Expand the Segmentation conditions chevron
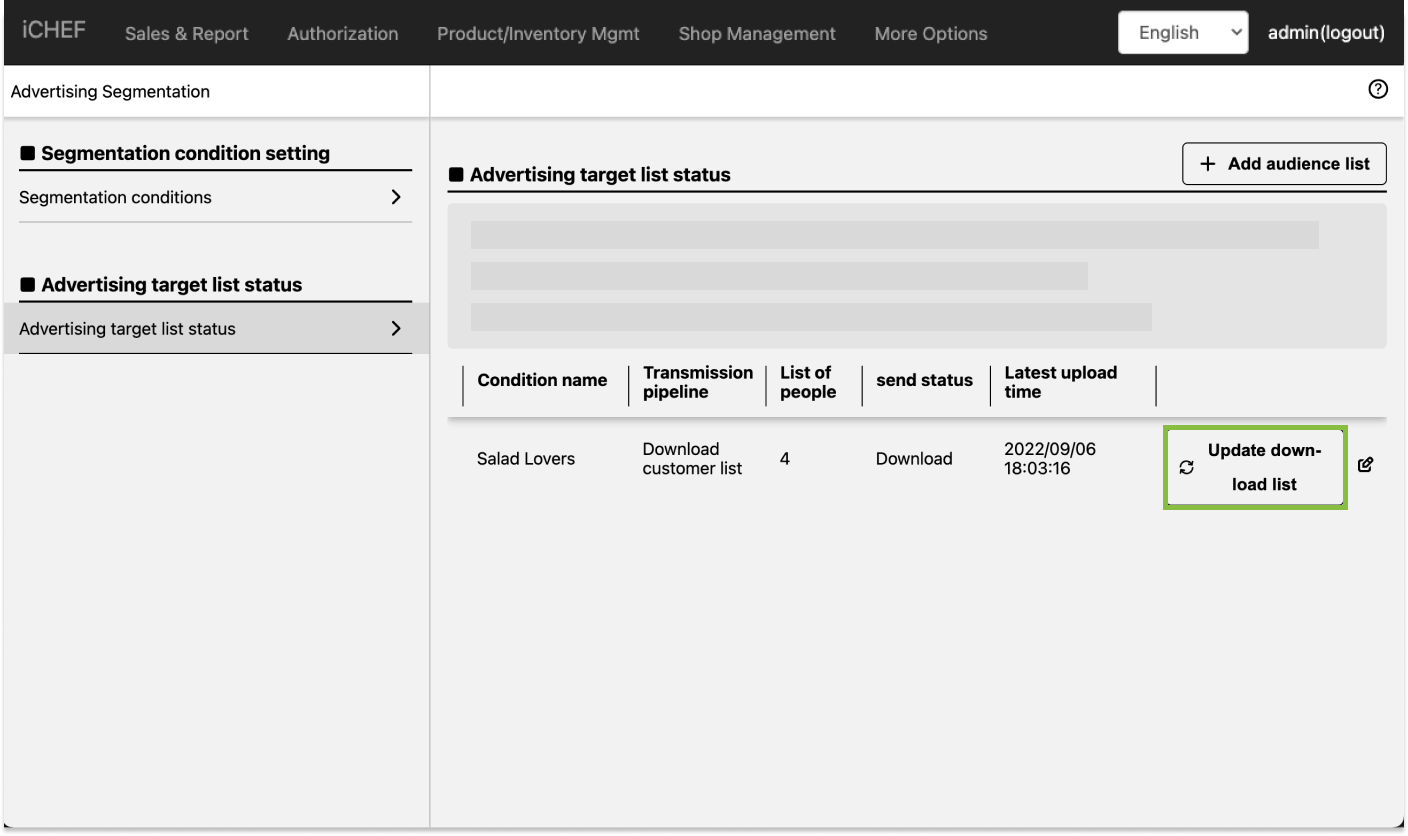 pyautogui.click(x=396, y=197)
